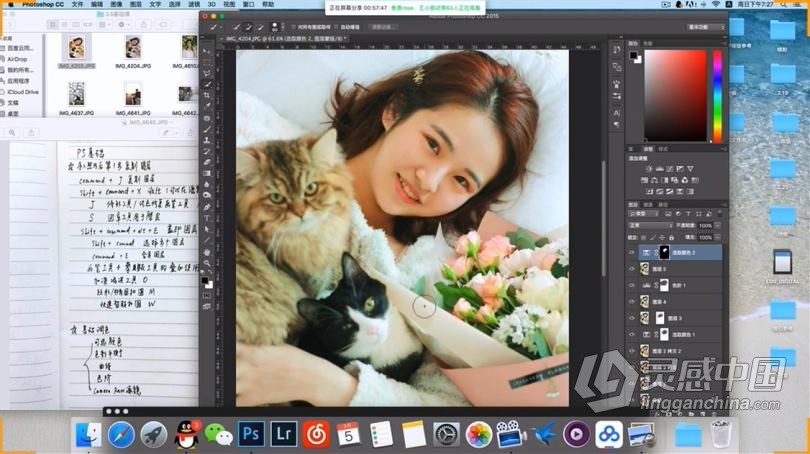Select the Crop tool
Screen dimensions: 810x454
point(207,96)
